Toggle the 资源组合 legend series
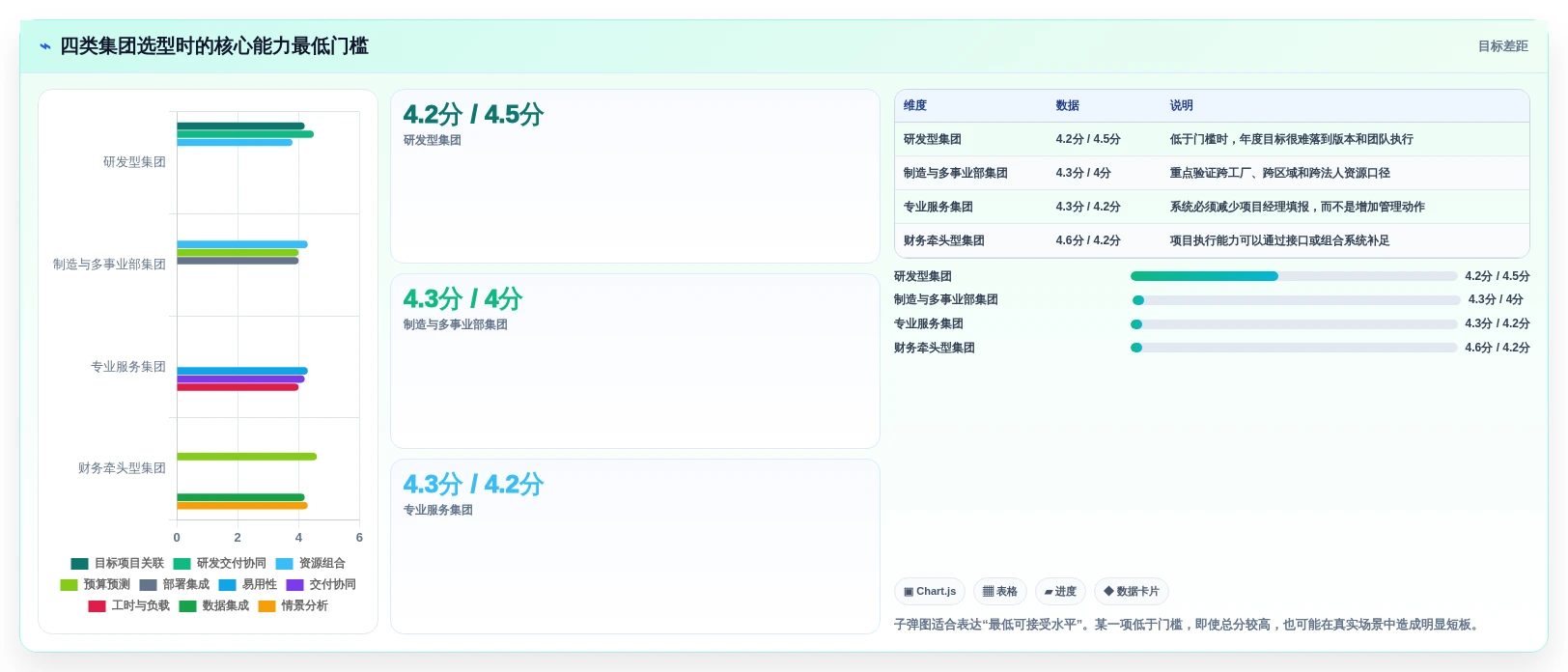The image size is (1568, 672). (311, 564)
